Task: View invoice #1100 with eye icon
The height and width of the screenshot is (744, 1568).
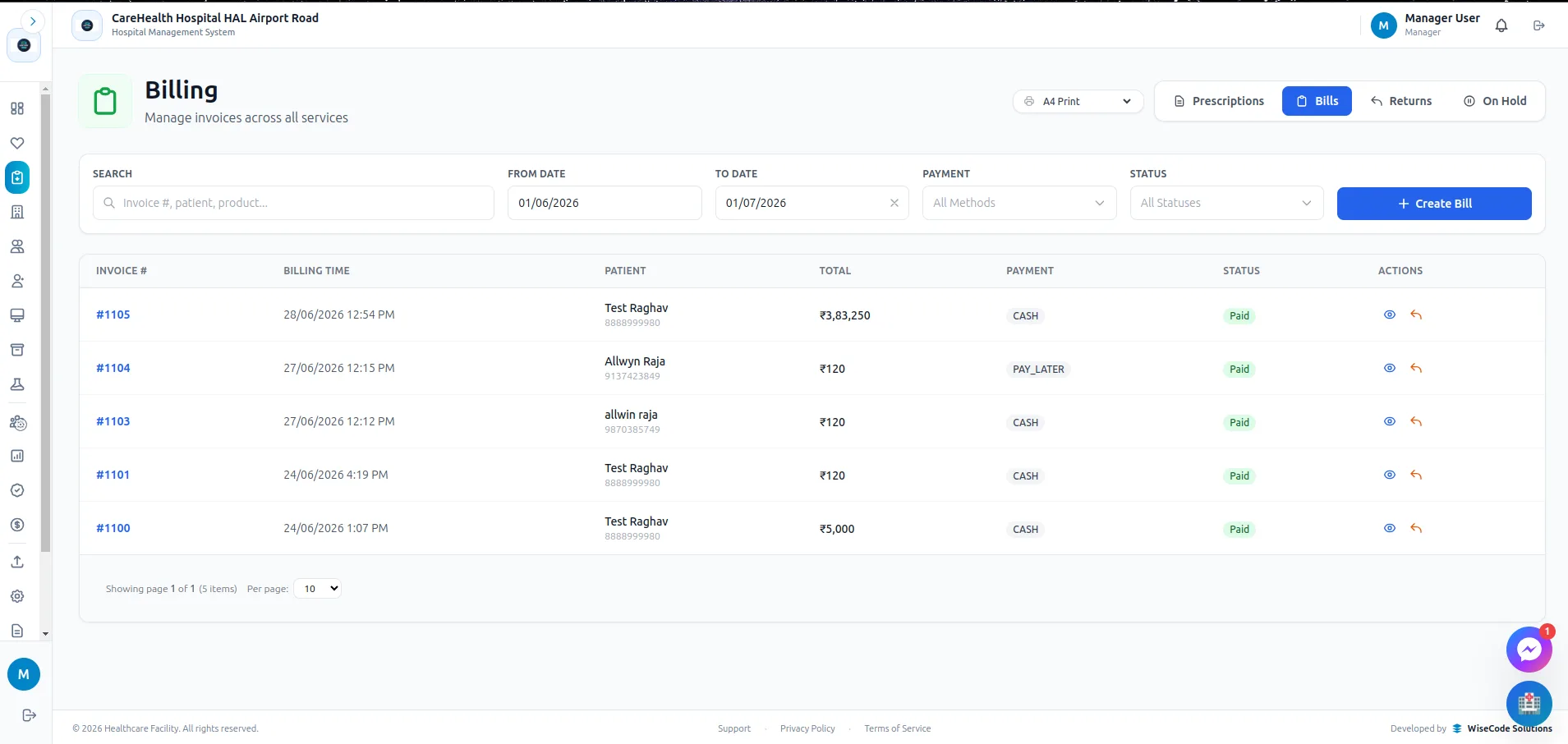Action: tap(1390, 528)
